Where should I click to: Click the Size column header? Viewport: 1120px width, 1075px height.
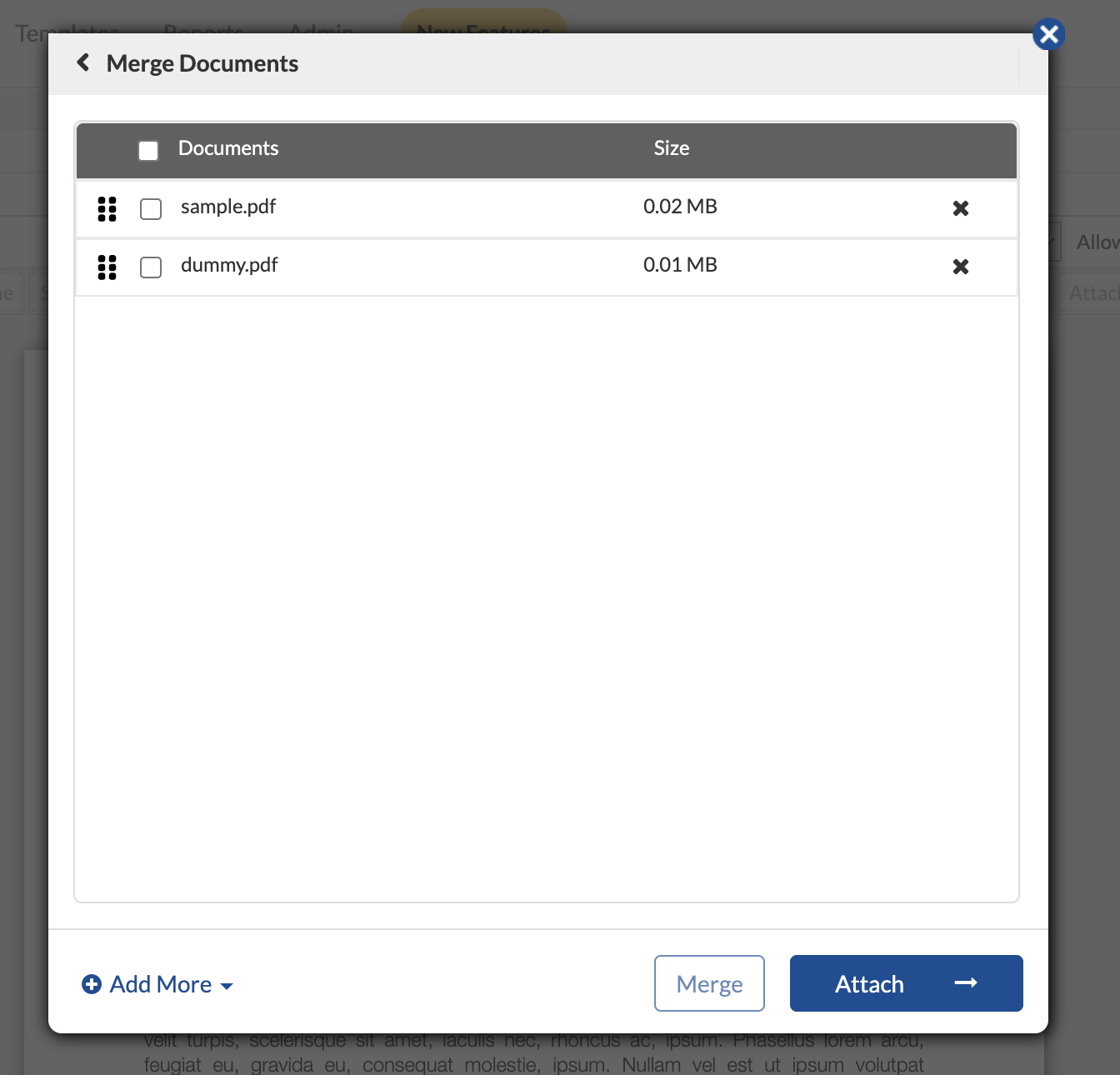[671, 148]
